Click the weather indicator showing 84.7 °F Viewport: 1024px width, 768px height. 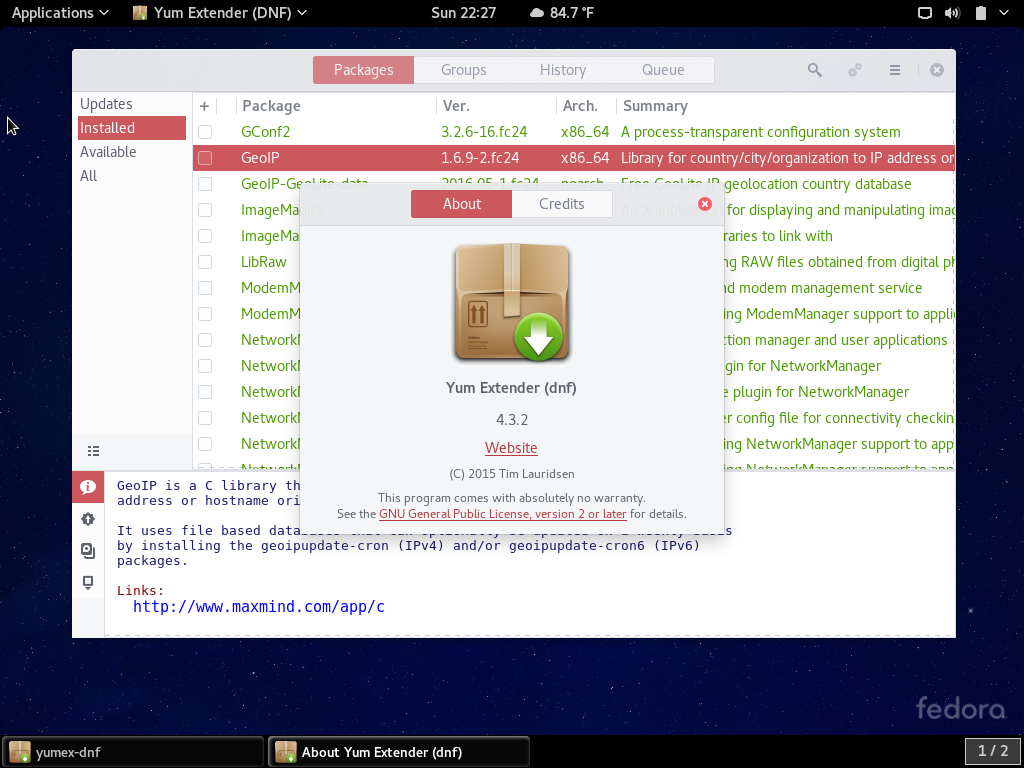(x=562, y=13)
